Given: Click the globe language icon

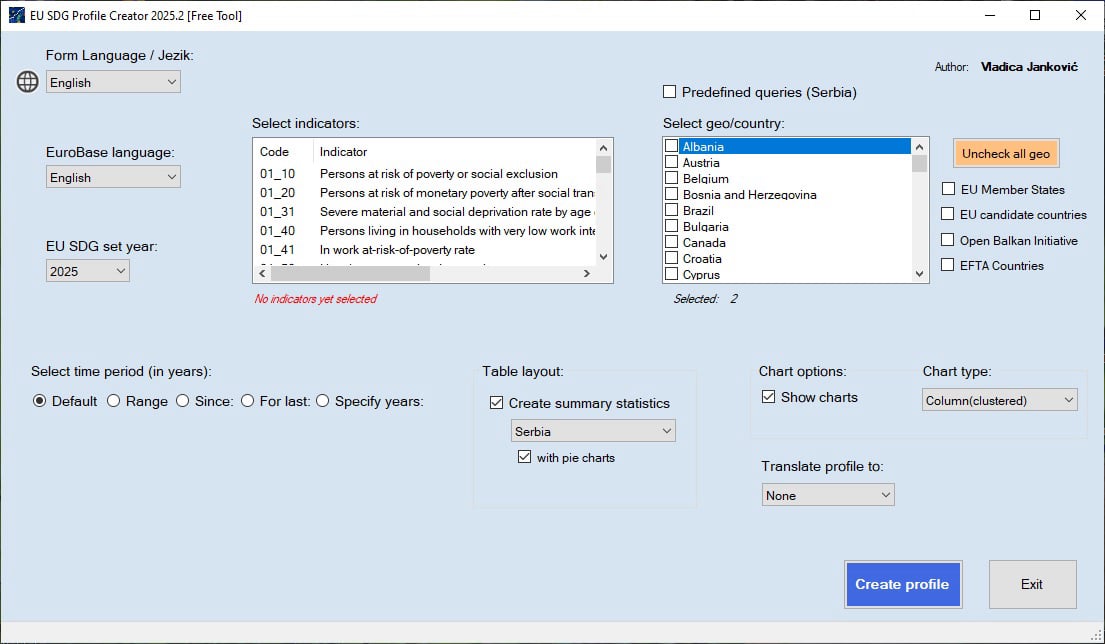Looking at the screenshot, I should click(x=25, y=81).
